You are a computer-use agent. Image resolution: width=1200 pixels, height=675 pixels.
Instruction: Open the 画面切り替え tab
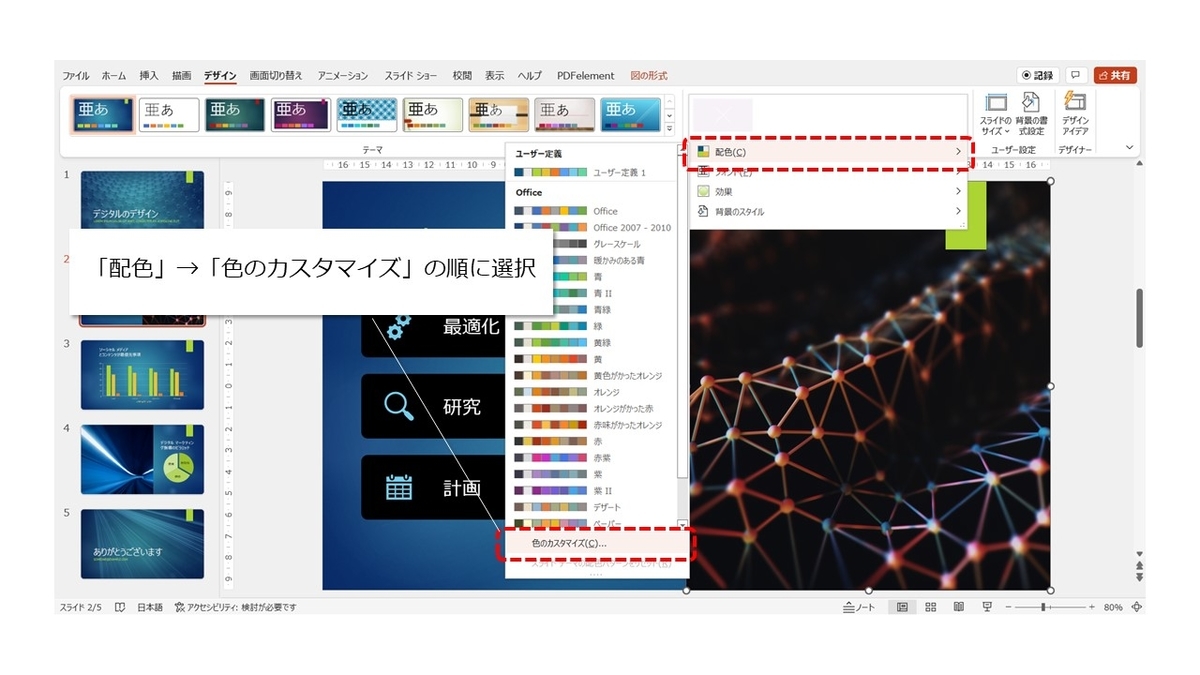coord(276,76)
